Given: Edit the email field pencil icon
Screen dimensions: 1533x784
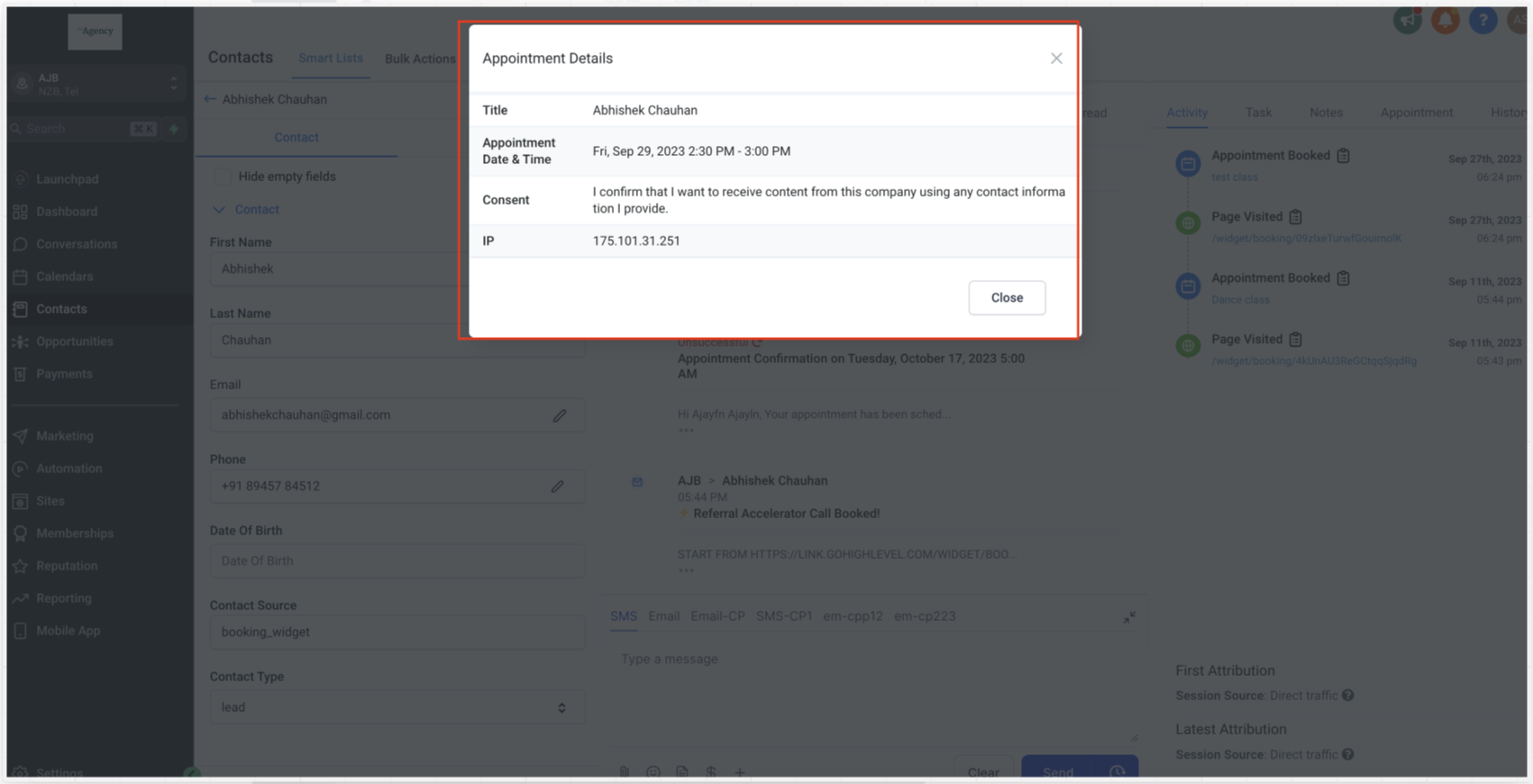Looking at the screenshot, I should pos(560,415).
